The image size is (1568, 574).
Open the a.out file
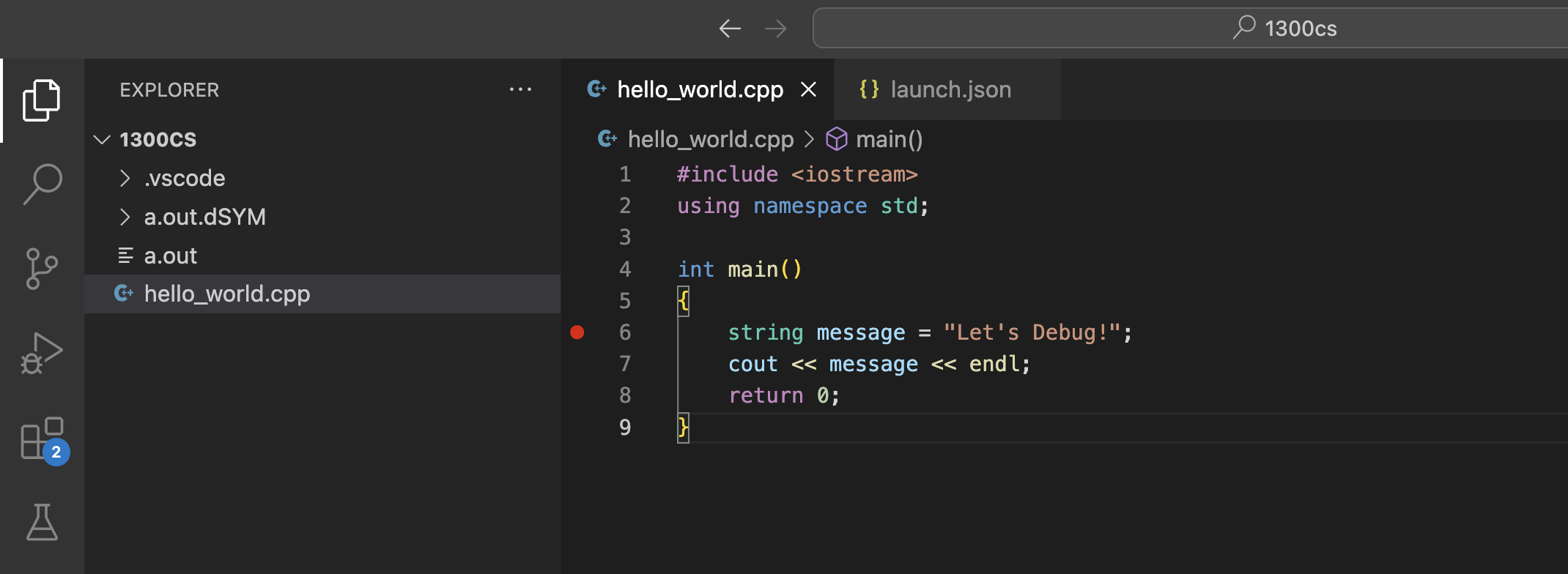tap(322, 256)
